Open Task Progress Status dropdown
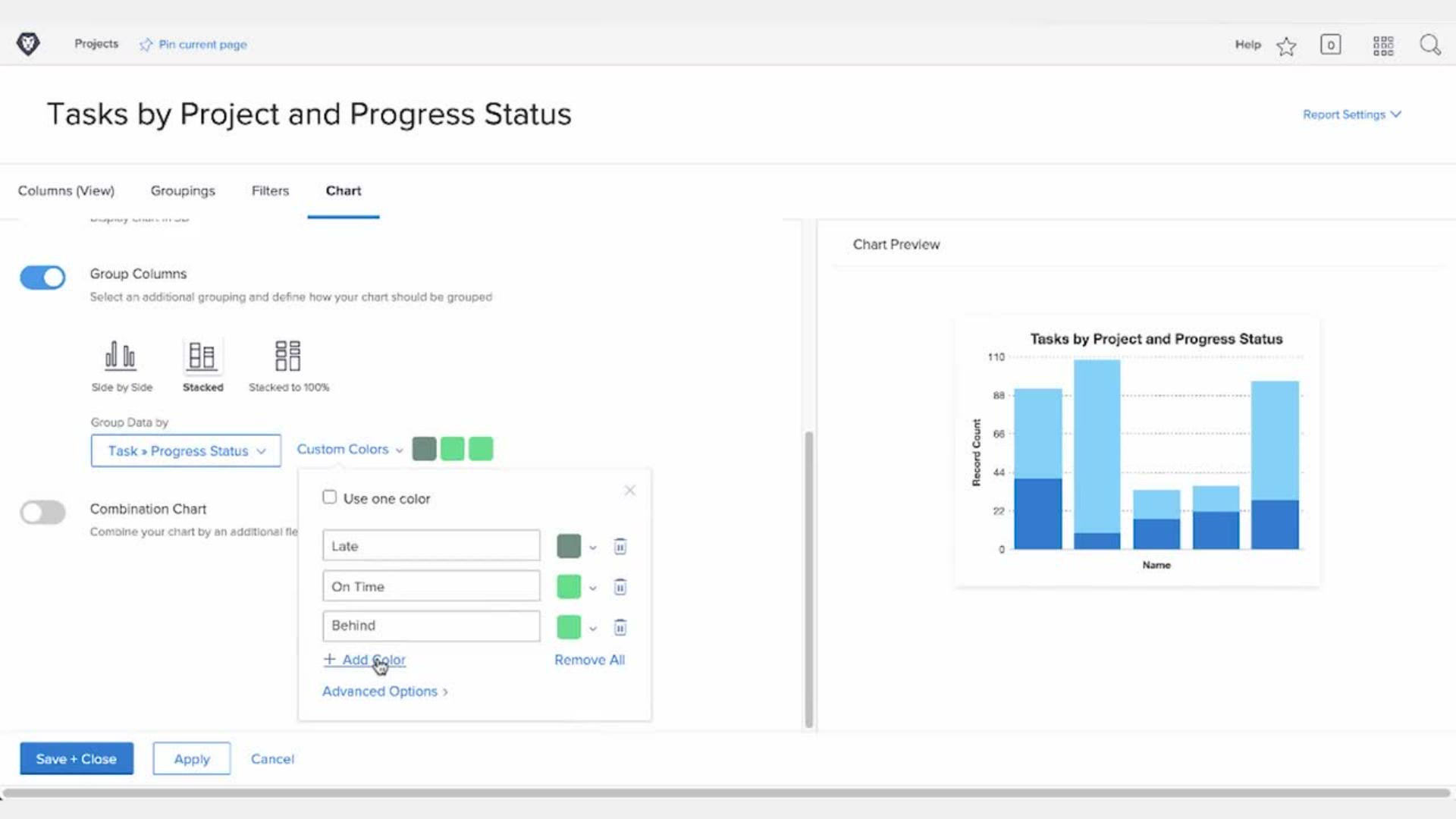This screenshot has height=819, width=1456. (x=186, y=450)
